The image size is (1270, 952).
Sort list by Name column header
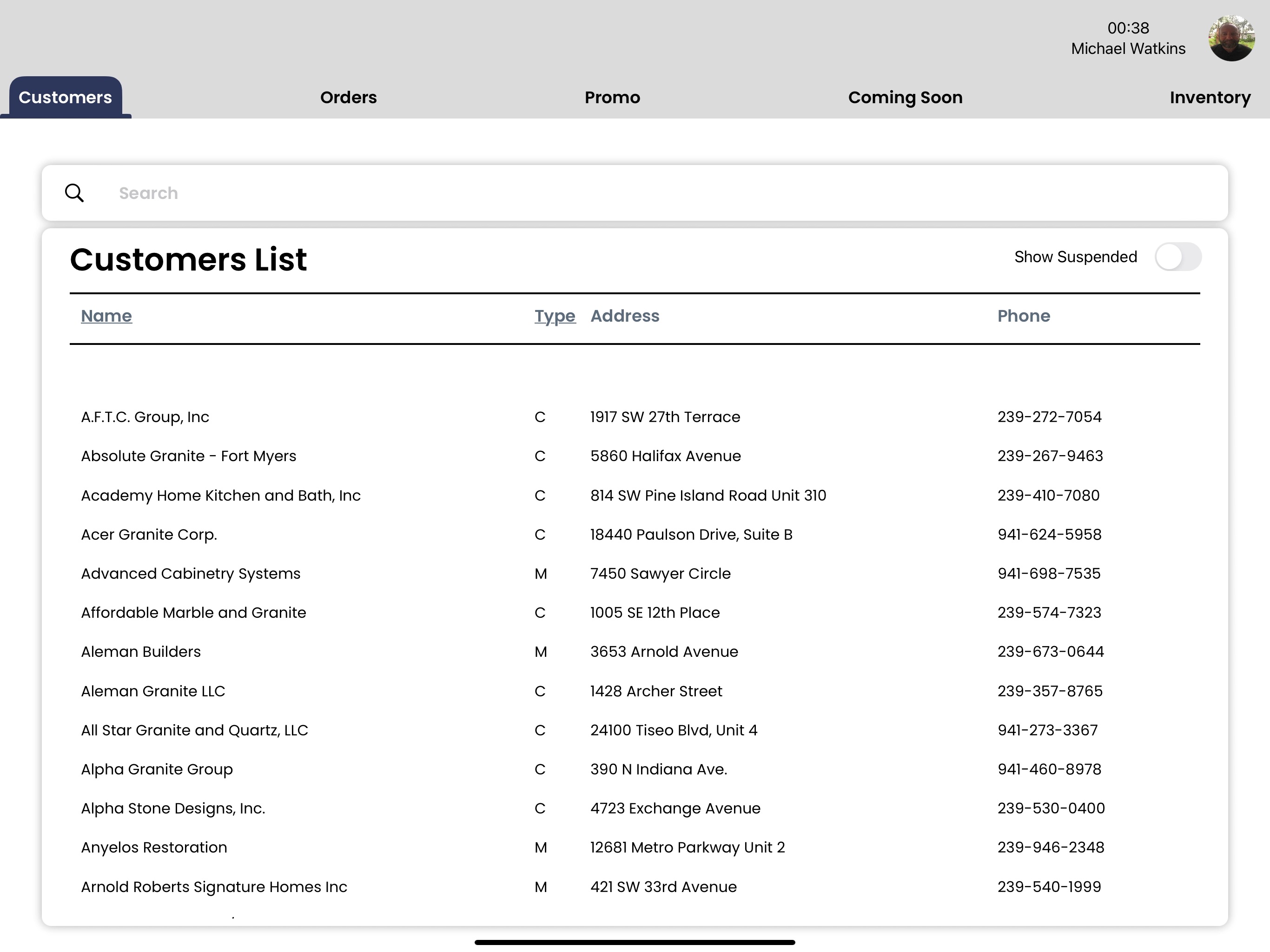click(106, 316)
